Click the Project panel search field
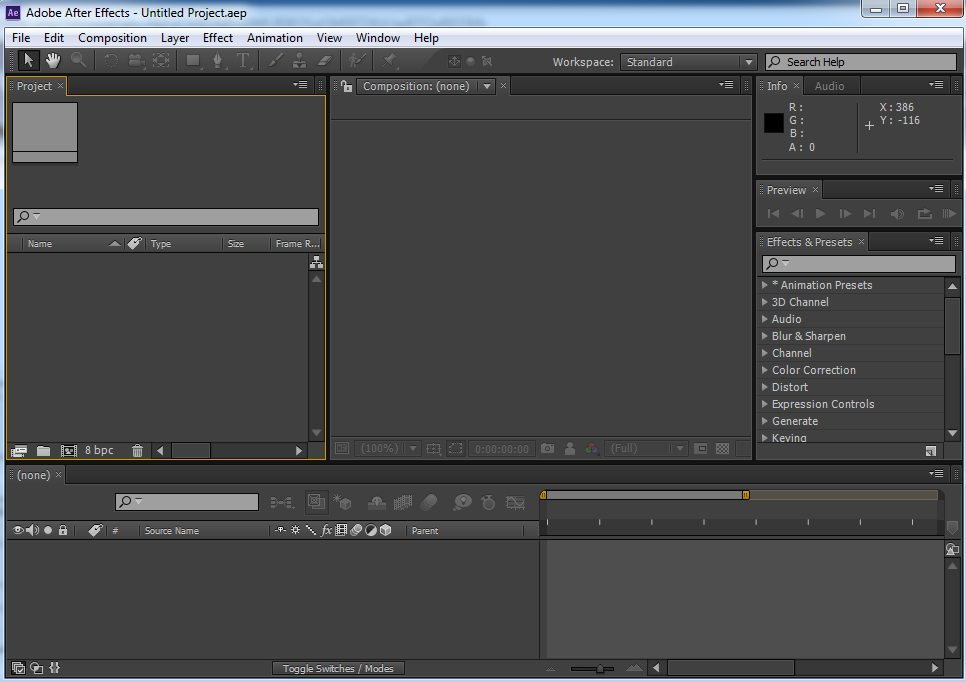Screen dimensions: 966x682 166,216
